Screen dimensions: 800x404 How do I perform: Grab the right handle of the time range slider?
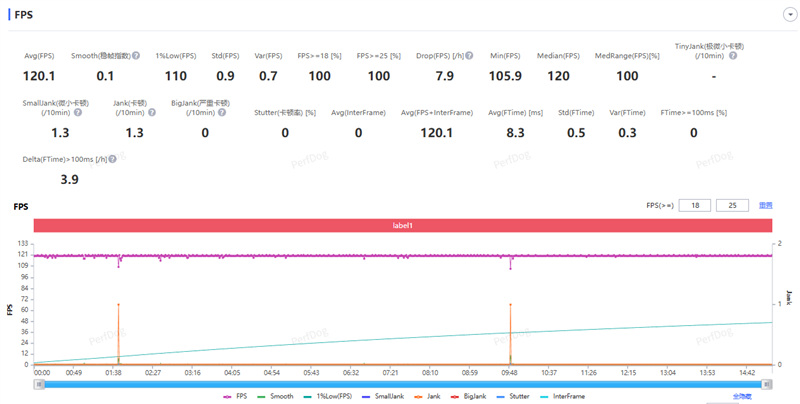[x=766, y=385]
